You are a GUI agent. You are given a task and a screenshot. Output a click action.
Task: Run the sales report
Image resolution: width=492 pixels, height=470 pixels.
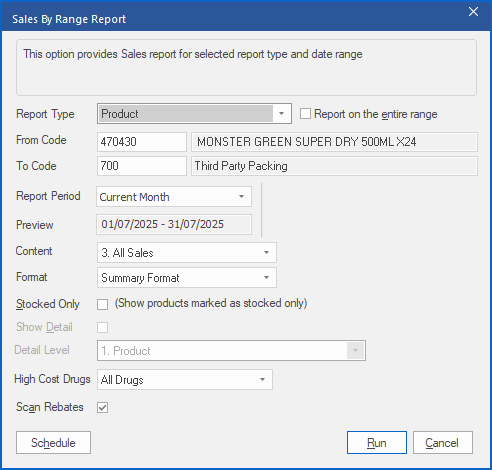(x=377, y=443)
